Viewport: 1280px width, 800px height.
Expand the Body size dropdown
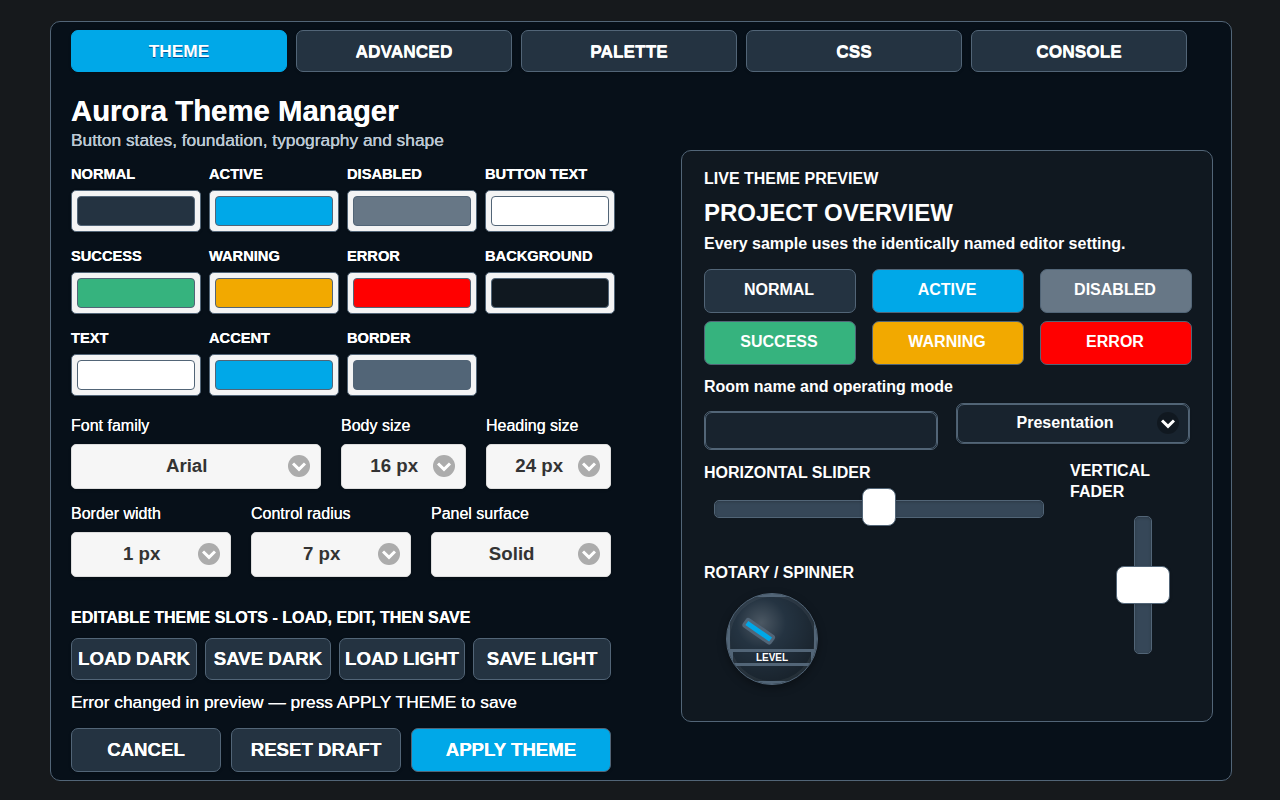tap(403, 466)
